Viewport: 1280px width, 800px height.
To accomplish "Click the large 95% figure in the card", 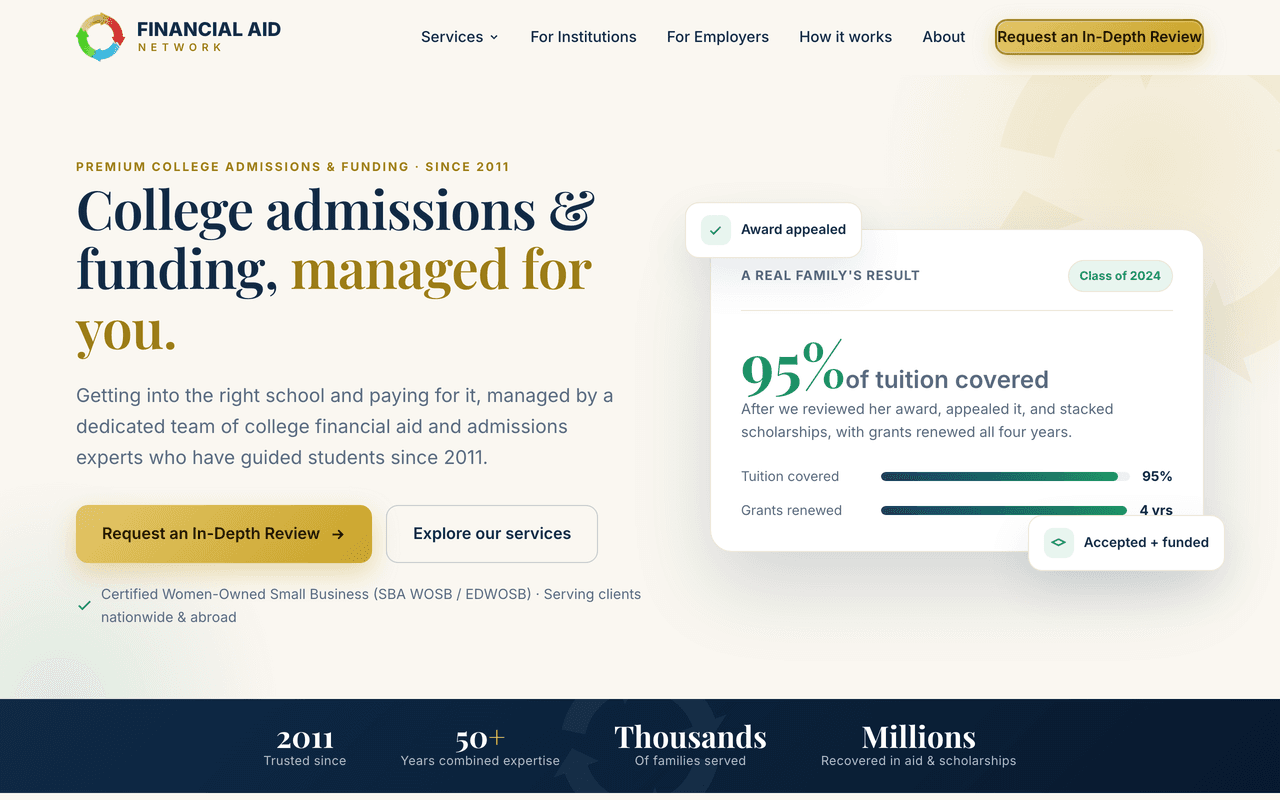I will click(x=792, y=367).
